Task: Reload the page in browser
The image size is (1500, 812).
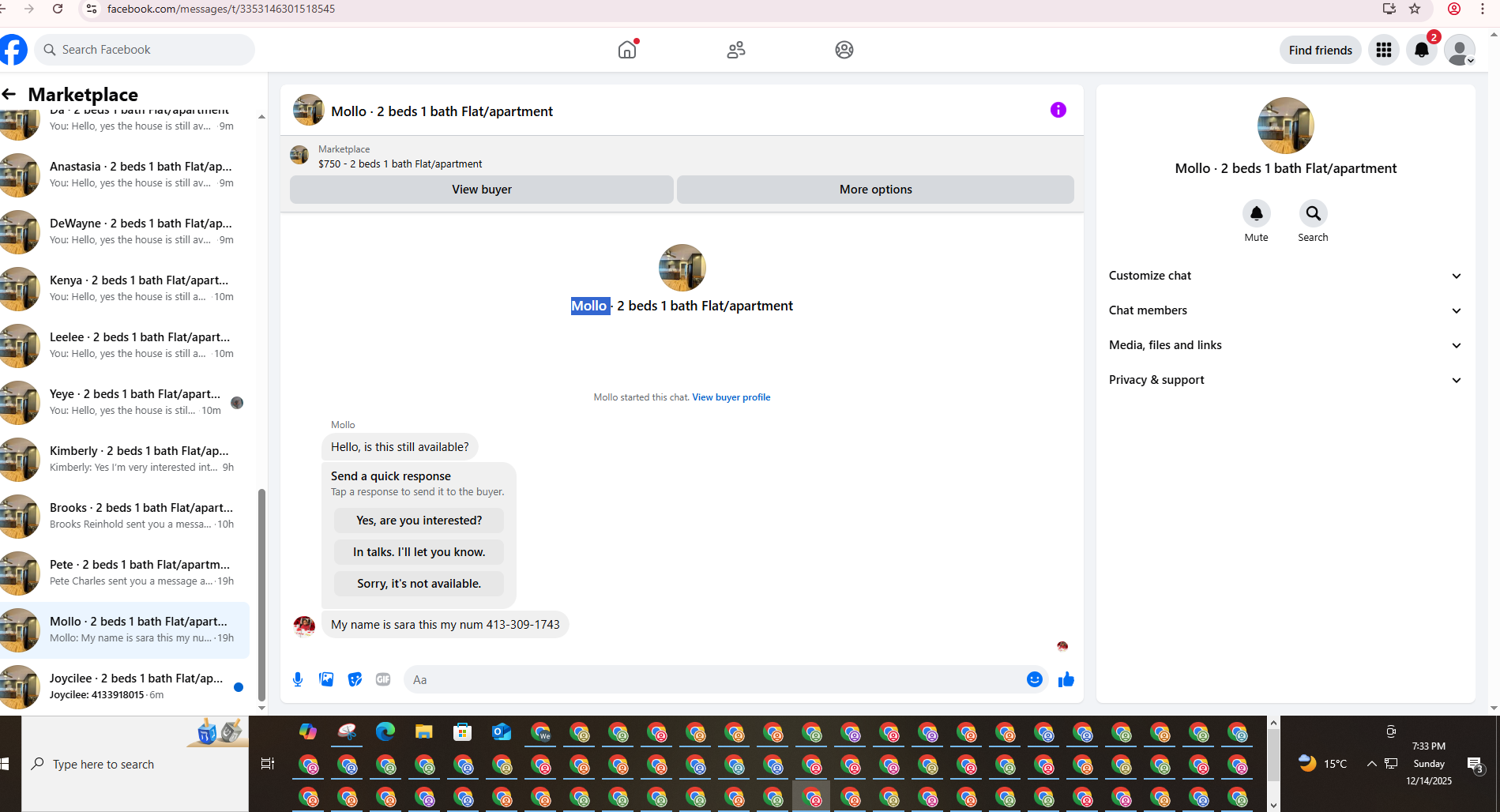Action: tap(58, 9)
